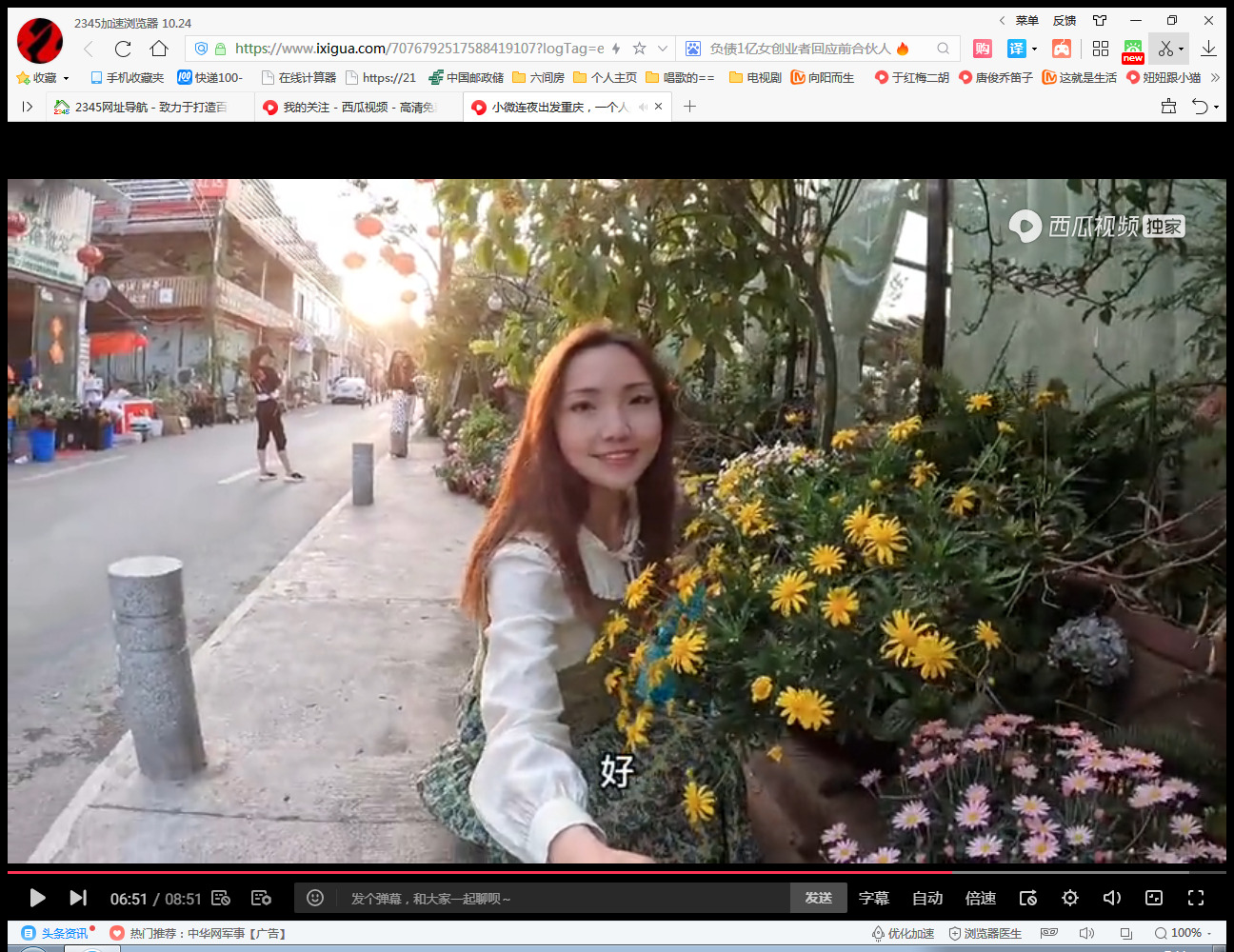Open 个人主页 bookmark folder
The image size is (1234, 952).
[606, 78]
